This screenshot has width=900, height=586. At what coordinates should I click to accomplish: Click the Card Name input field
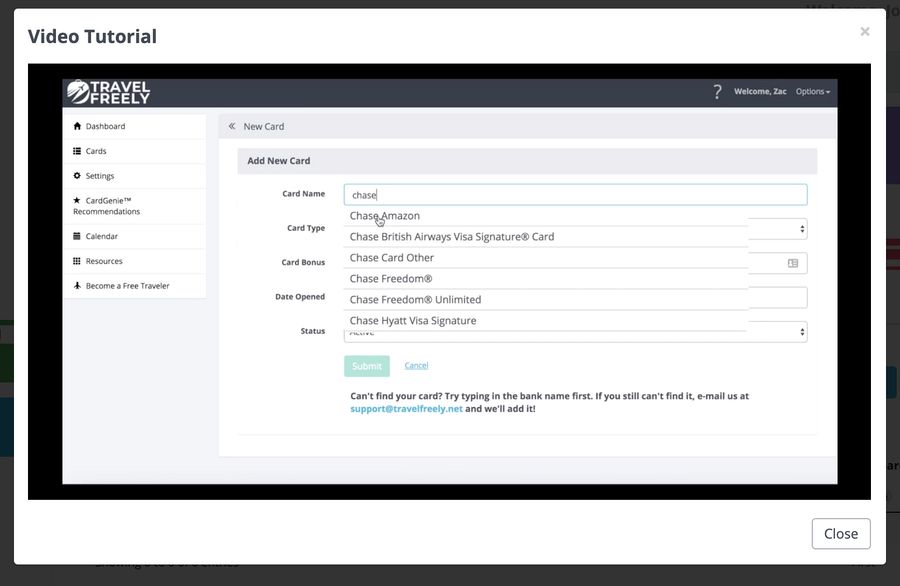click(x=575, y=195)
